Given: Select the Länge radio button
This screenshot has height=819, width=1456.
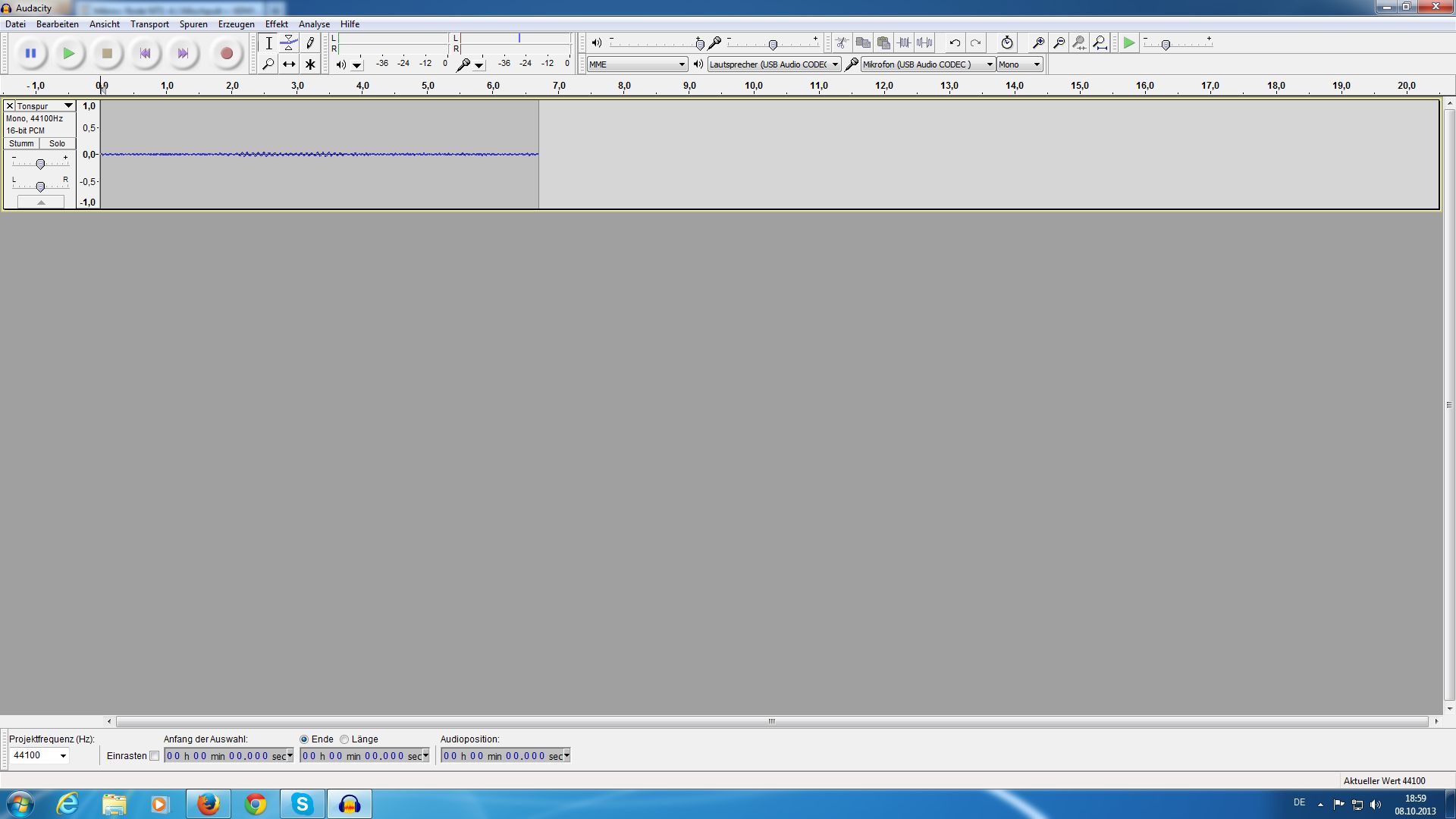Looking at the screenshot, I should pyautogui.click(x=344, y=739).
